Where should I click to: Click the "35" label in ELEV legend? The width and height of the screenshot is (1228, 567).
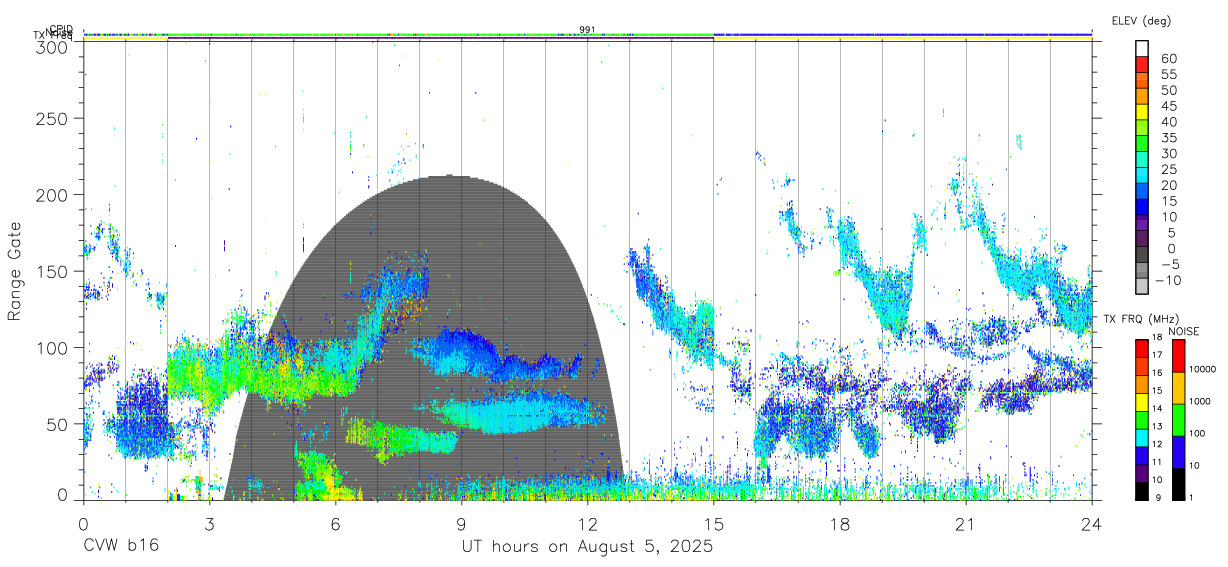[1167, 138]
